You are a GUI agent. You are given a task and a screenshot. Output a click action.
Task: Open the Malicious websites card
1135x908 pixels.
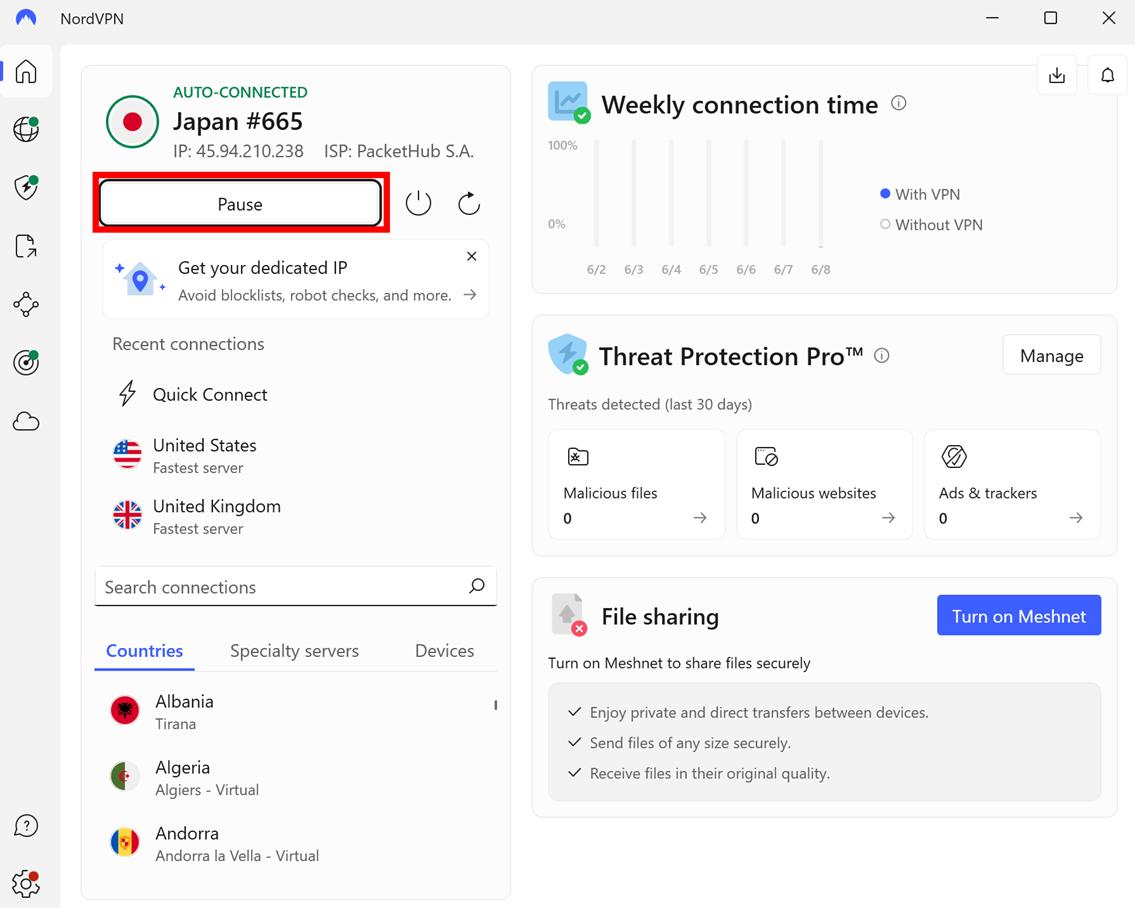click(x=824, y=484)
